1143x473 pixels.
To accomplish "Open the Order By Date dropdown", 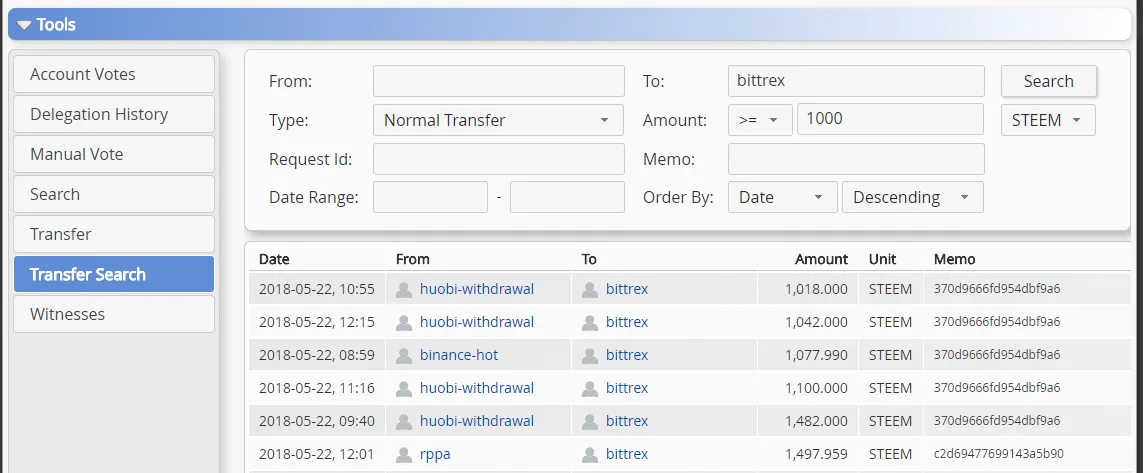I will 782,198.
